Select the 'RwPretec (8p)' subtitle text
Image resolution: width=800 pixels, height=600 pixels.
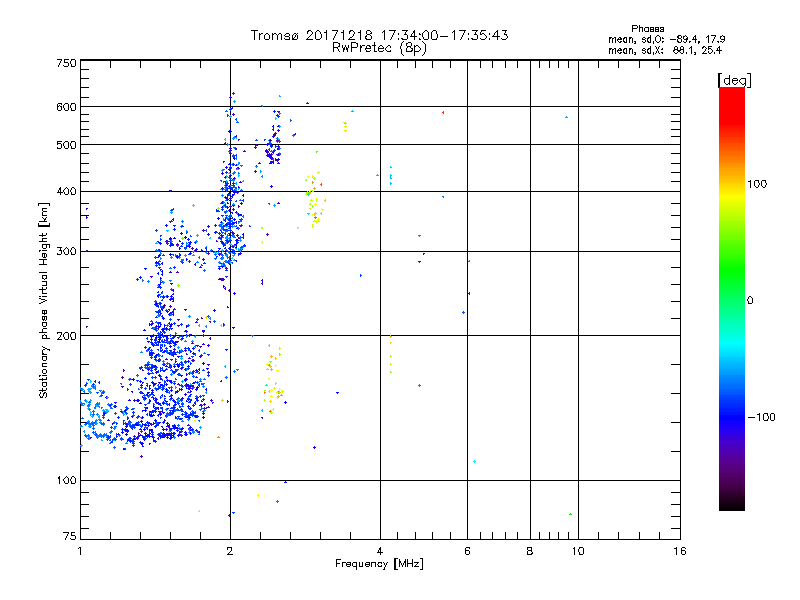379,48
